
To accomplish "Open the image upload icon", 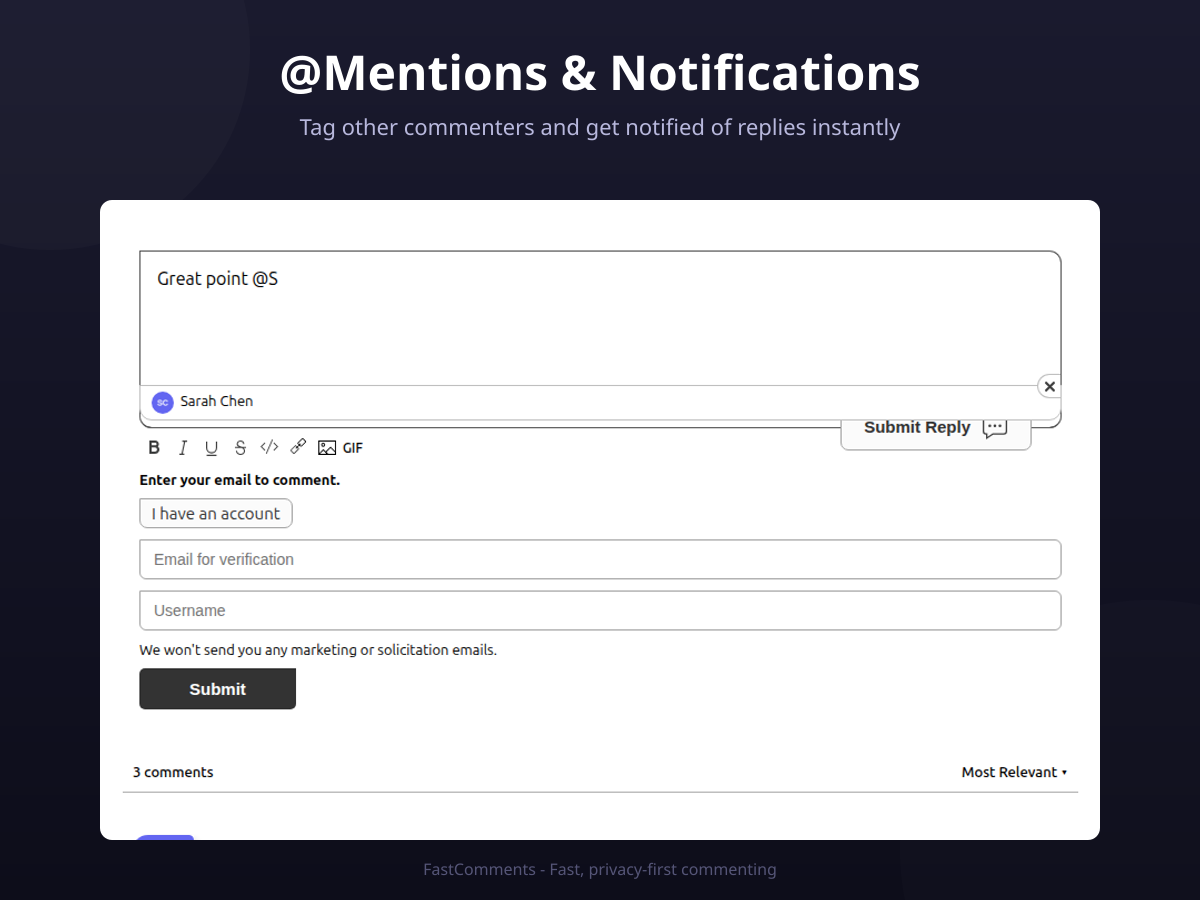I will [327, 448].
